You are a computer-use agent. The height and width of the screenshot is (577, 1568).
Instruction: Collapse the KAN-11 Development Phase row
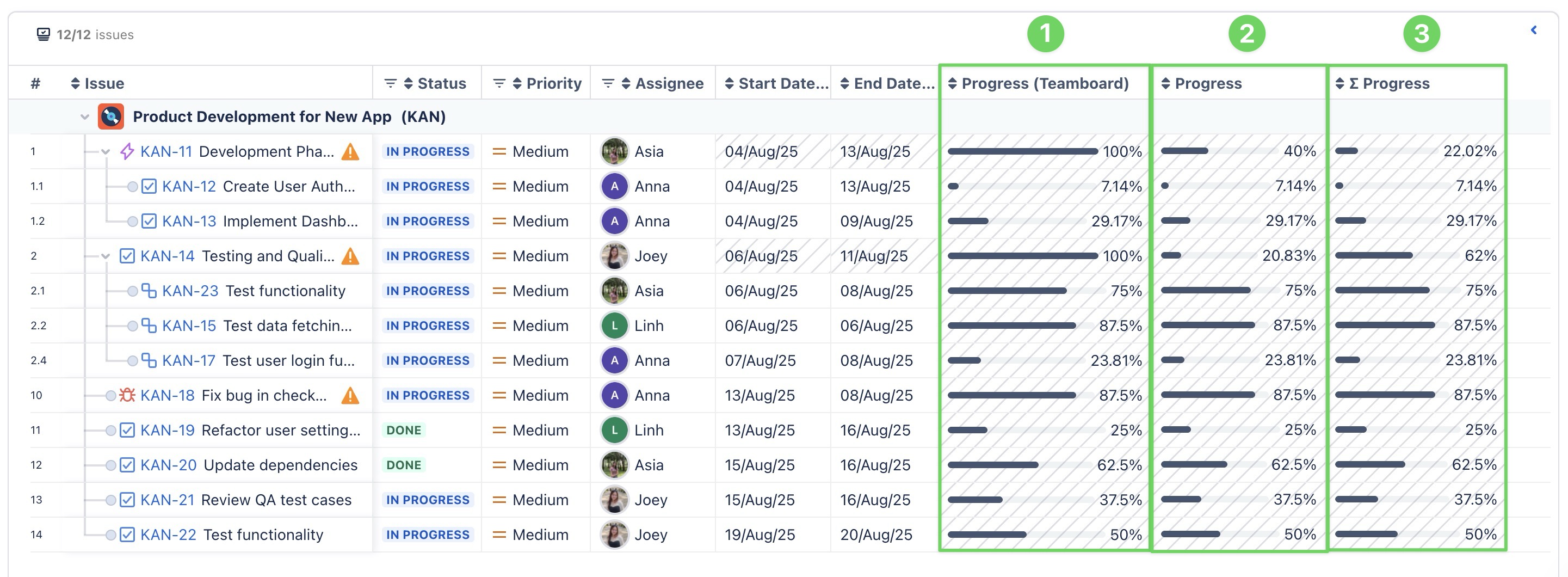[106, 152]
